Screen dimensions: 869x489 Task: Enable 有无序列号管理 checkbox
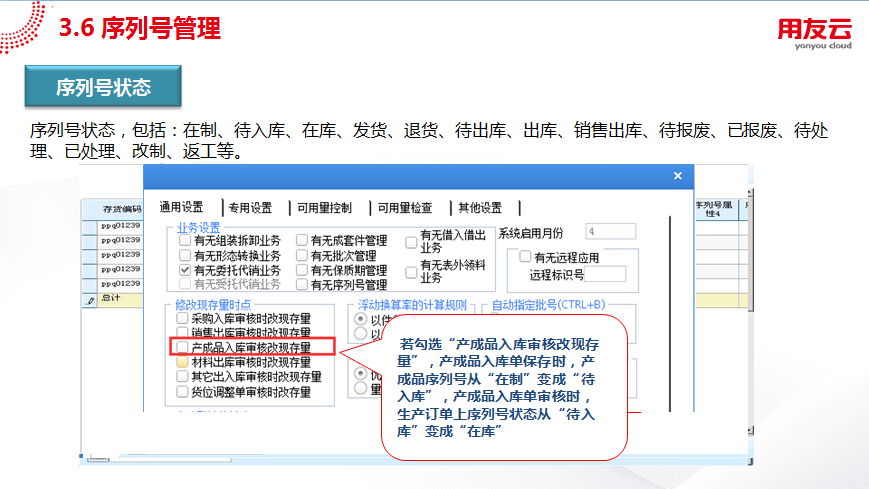tap(301, 284)
